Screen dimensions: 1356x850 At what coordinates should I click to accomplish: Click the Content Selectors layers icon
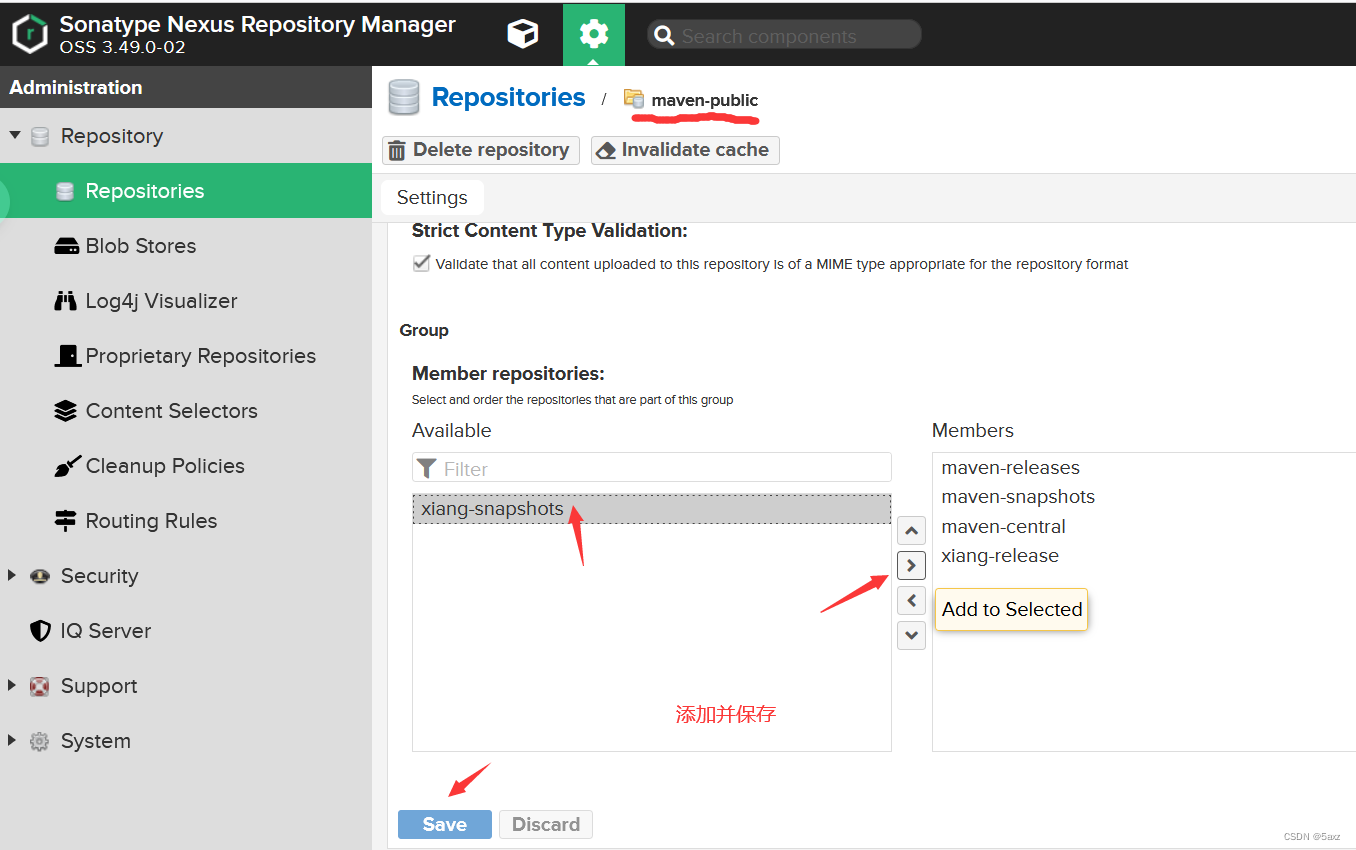click(66, 411)
